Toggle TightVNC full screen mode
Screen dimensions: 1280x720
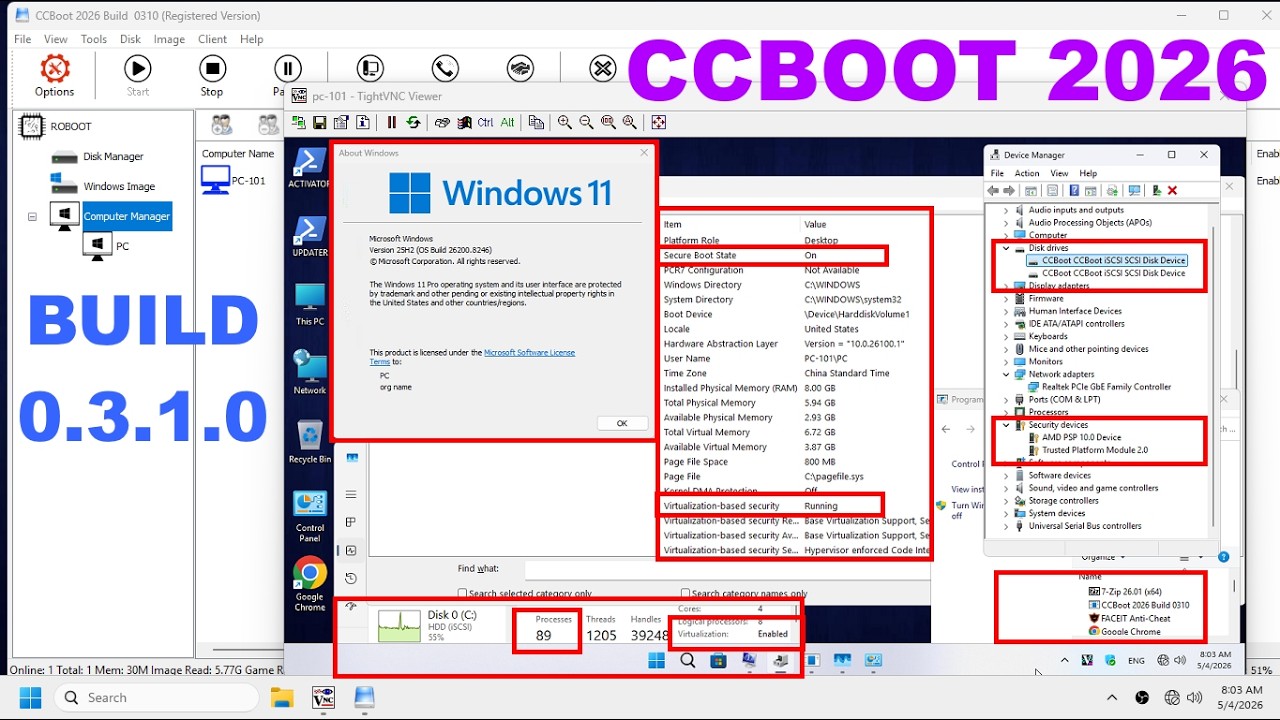coord(658,122)
